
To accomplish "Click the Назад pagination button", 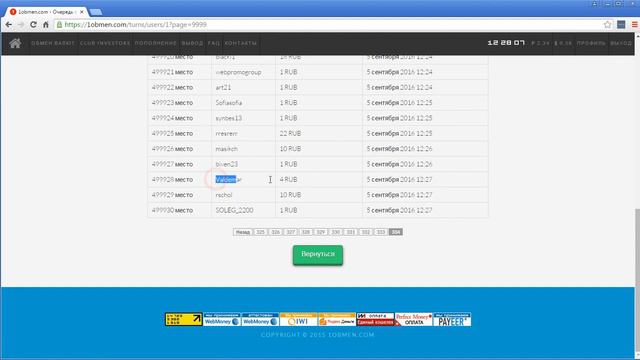I will (242, 232).
